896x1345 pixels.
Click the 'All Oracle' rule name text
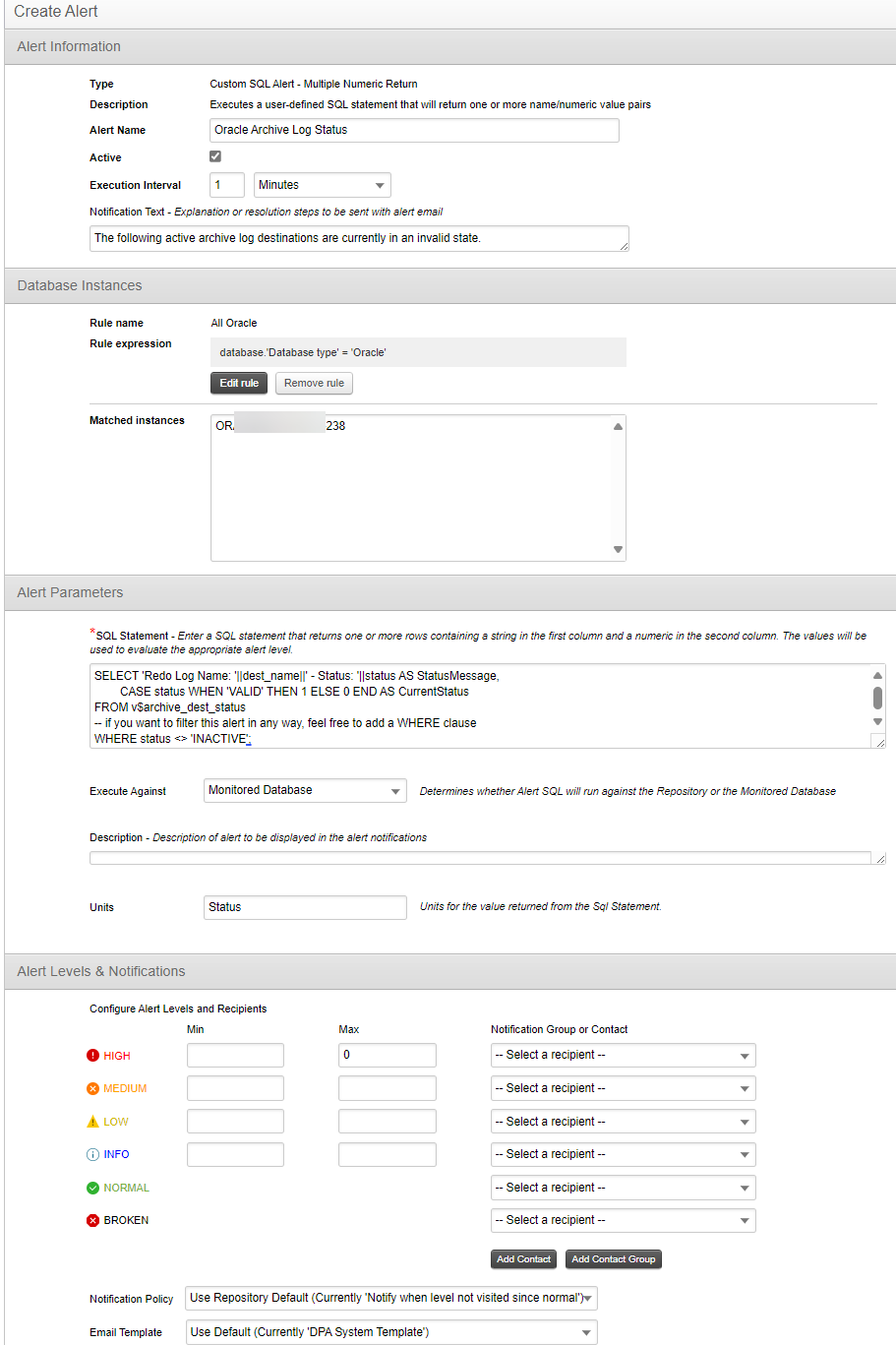[234, 323]
